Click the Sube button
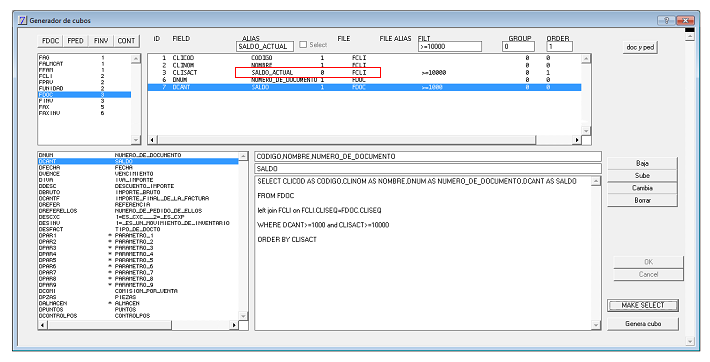The height and width of the screenshot is (362, 710). [x=642, y=175]
